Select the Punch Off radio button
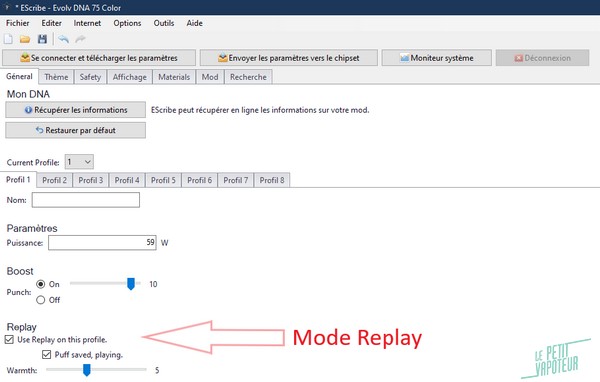The image size is (600, 382). [x=41, y=300]
